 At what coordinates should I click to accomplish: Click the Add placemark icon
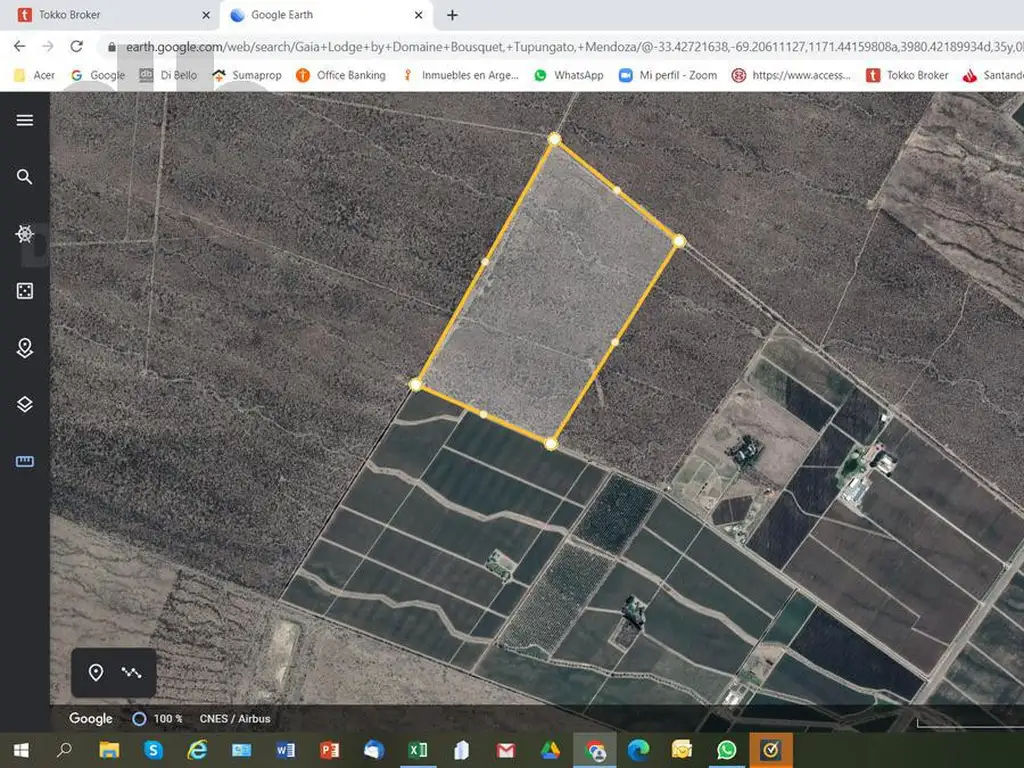coord(96,672)
